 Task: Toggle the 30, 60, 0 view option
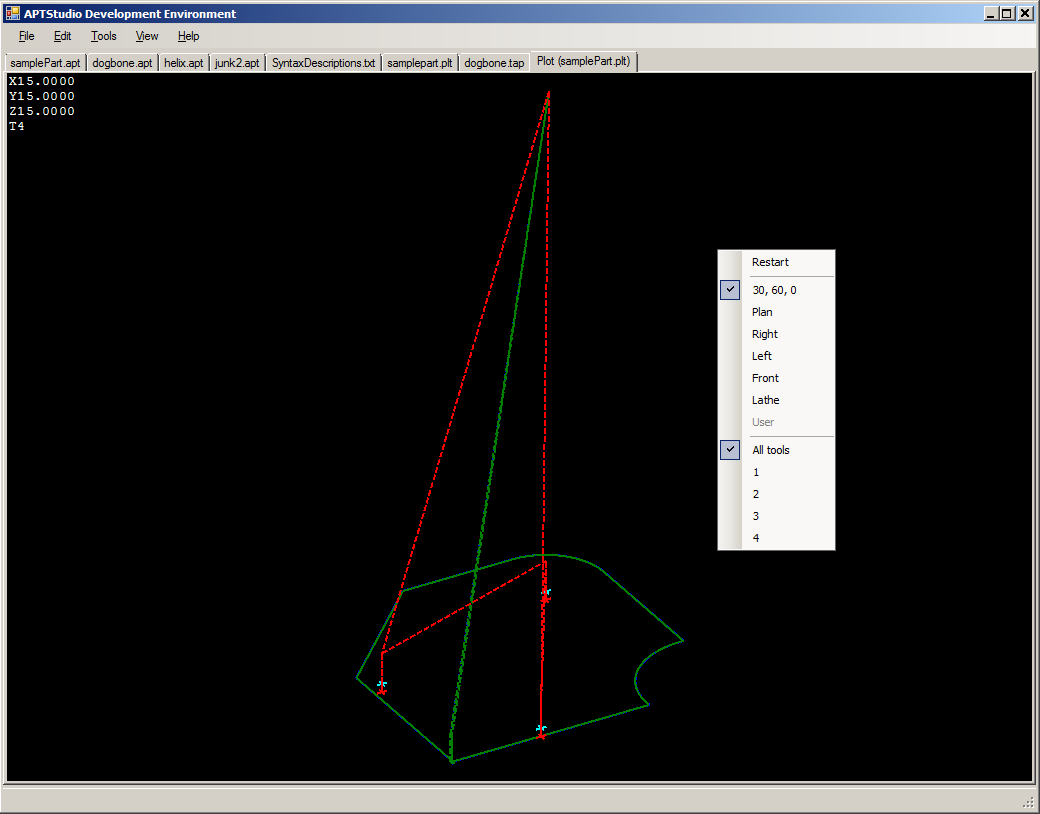(x=776, y=290)
